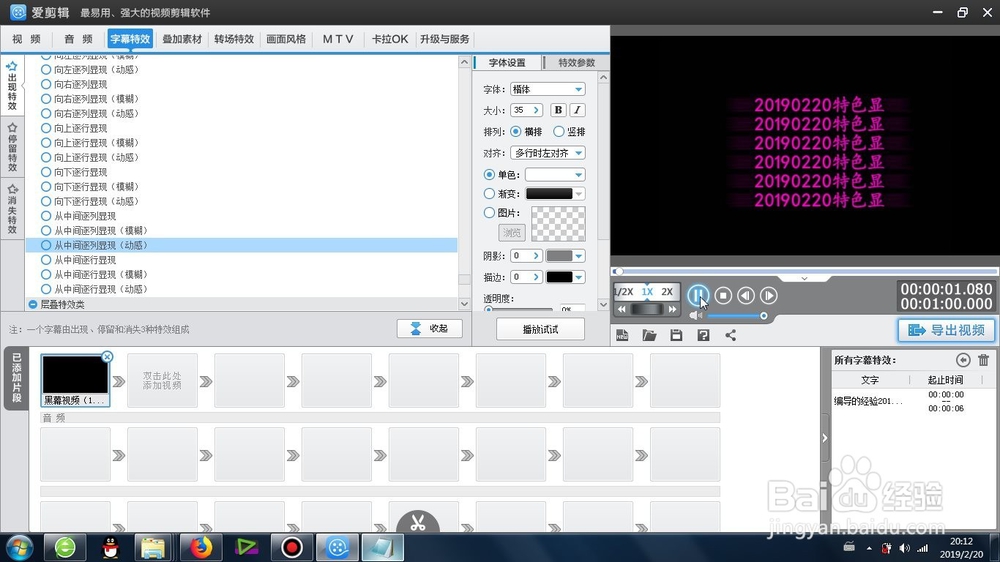Choose 向下逐行显现（模糊） effect

[x=46, y=186]
